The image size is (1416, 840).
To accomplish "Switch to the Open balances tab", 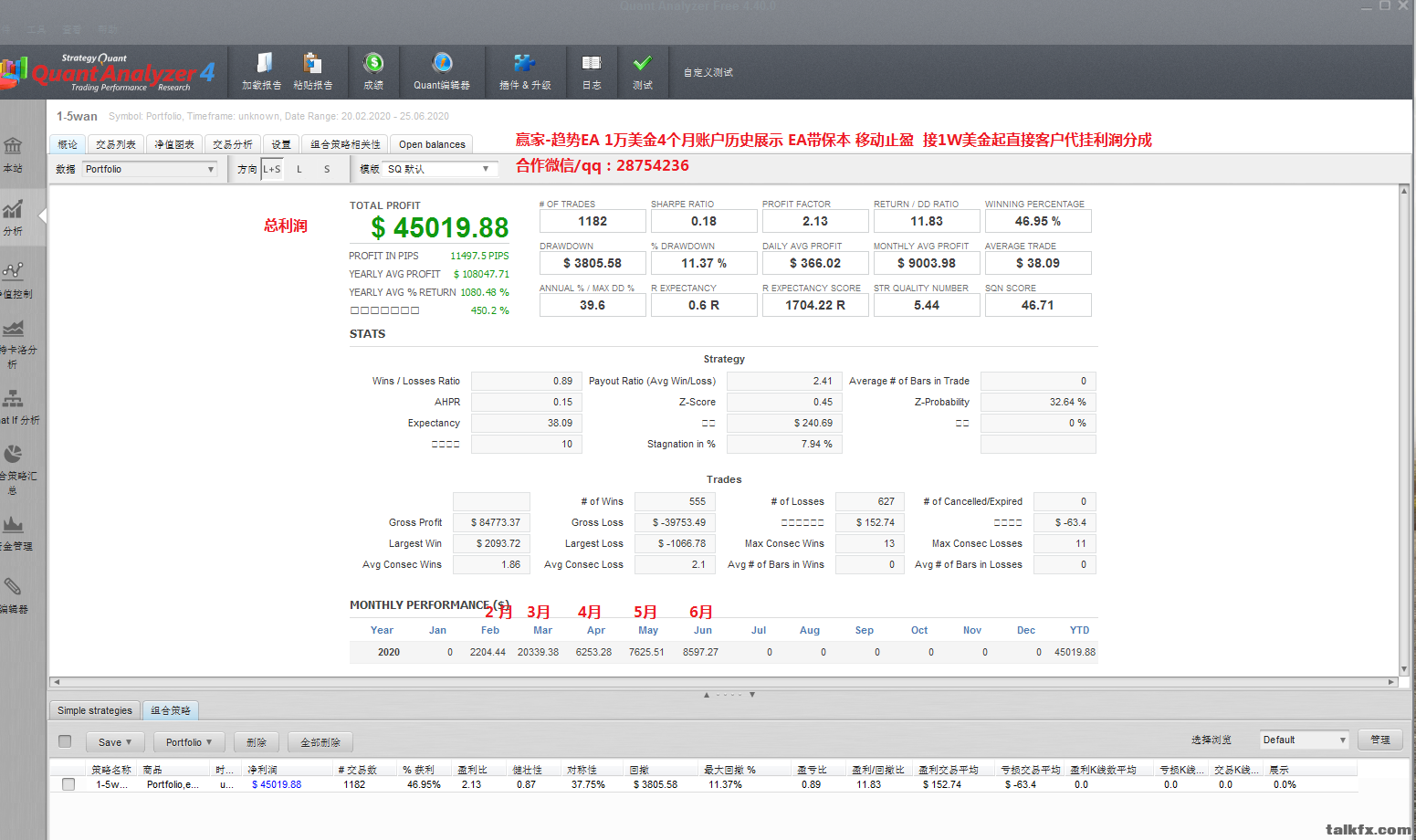I will (432, 144).
